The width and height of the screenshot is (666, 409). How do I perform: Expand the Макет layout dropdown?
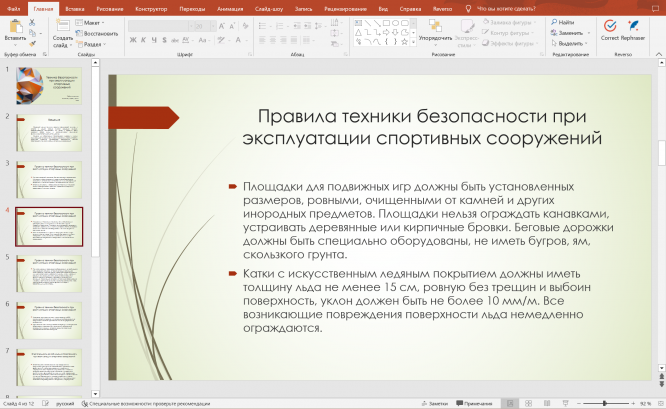[92, 21]
